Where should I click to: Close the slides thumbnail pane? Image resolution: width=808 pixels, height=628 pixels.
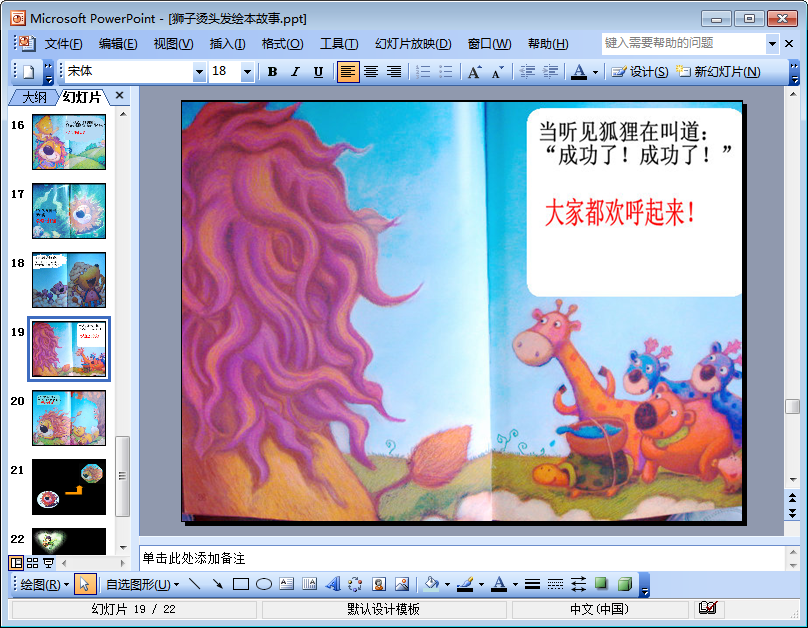click(120, 95)
